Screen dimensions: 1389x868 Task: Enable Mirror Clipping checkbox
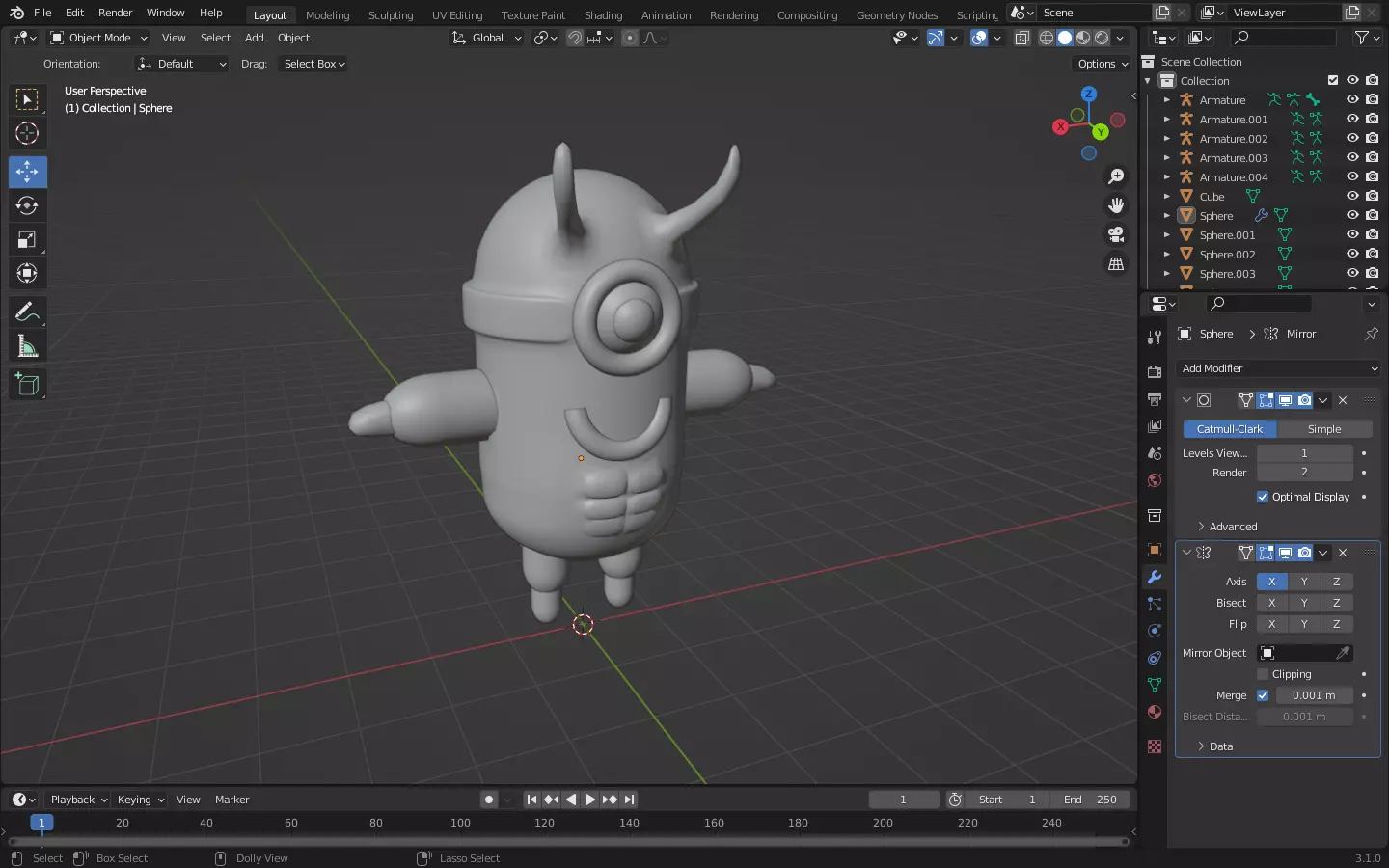(1263, 674)
